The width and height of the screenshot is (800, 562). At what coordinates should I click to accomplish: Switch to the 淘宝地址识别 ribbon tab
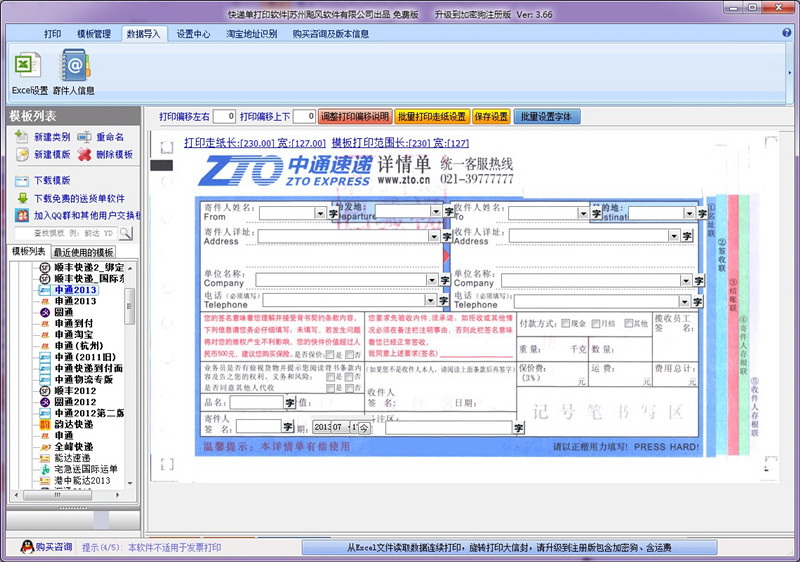[x=252, y=34]
